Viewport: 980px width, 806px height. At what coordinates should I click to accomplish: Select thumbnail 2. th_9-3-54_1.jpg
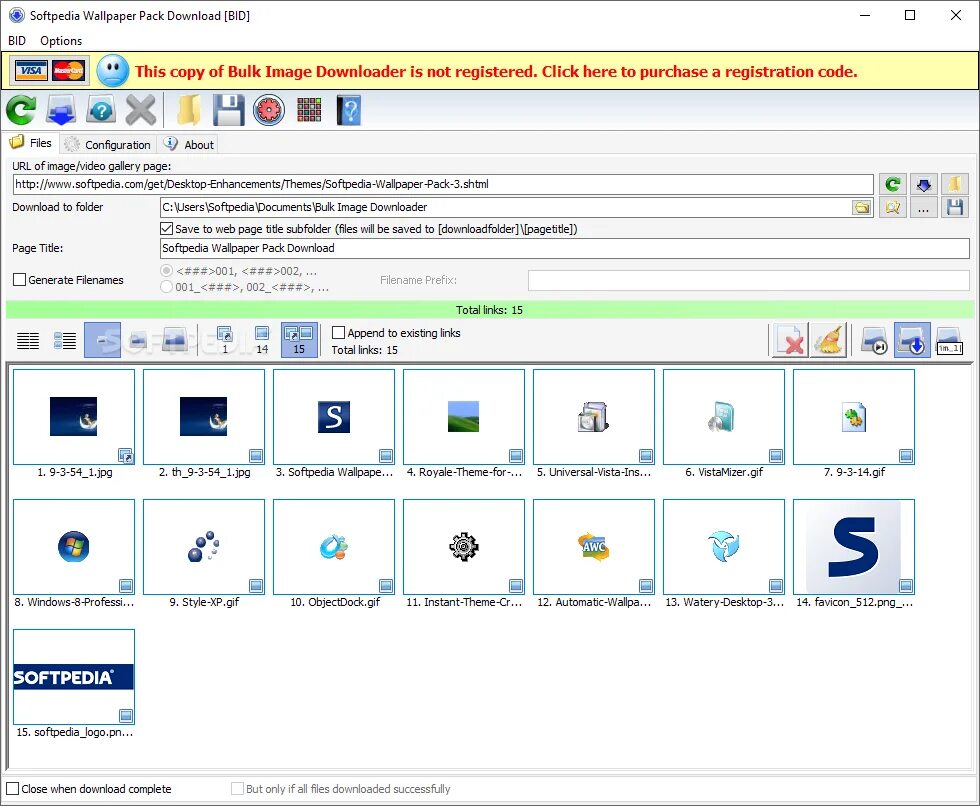click(x=204, y=417)
